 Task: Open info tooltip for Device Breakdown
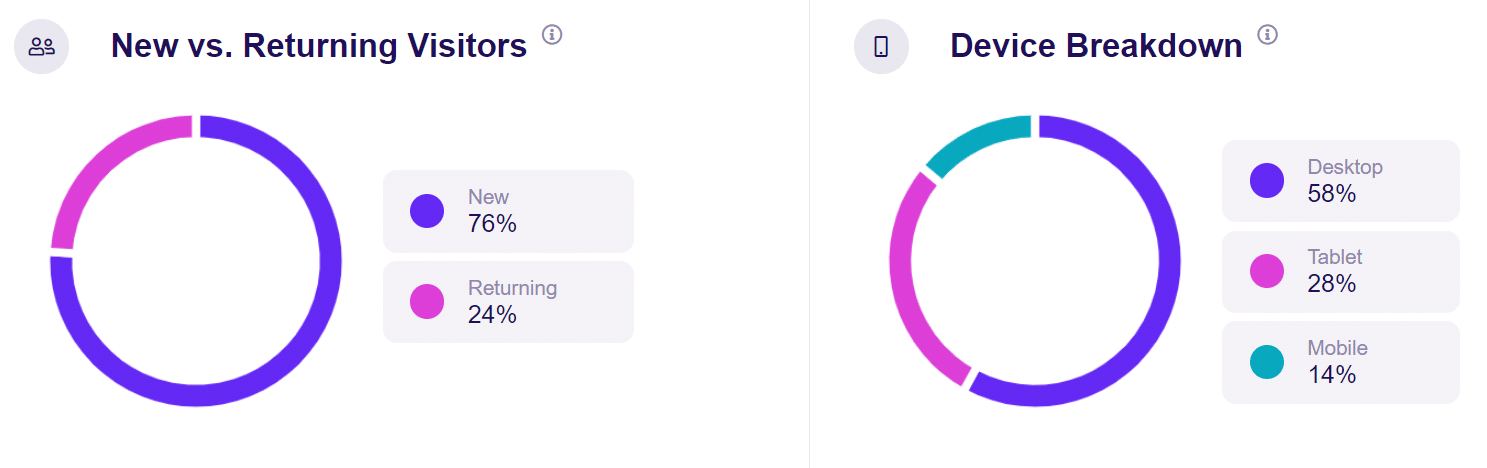(x=1268, y=35)
